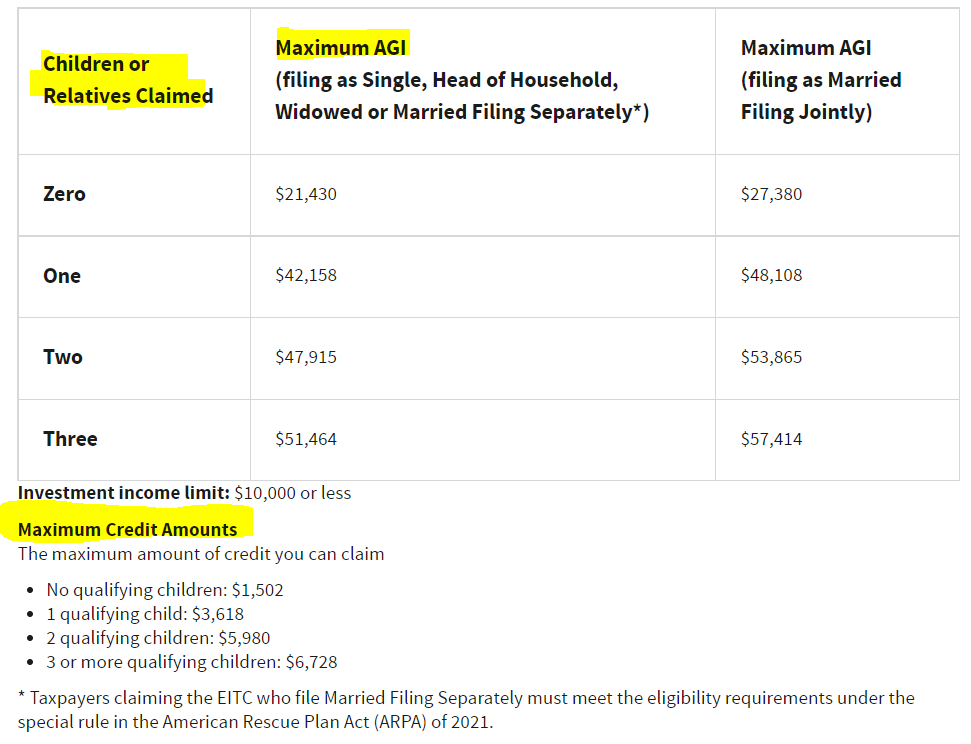Screen dimensions: 971x744
Task: Click the $57,414 table cell
Action: point(771,439)
